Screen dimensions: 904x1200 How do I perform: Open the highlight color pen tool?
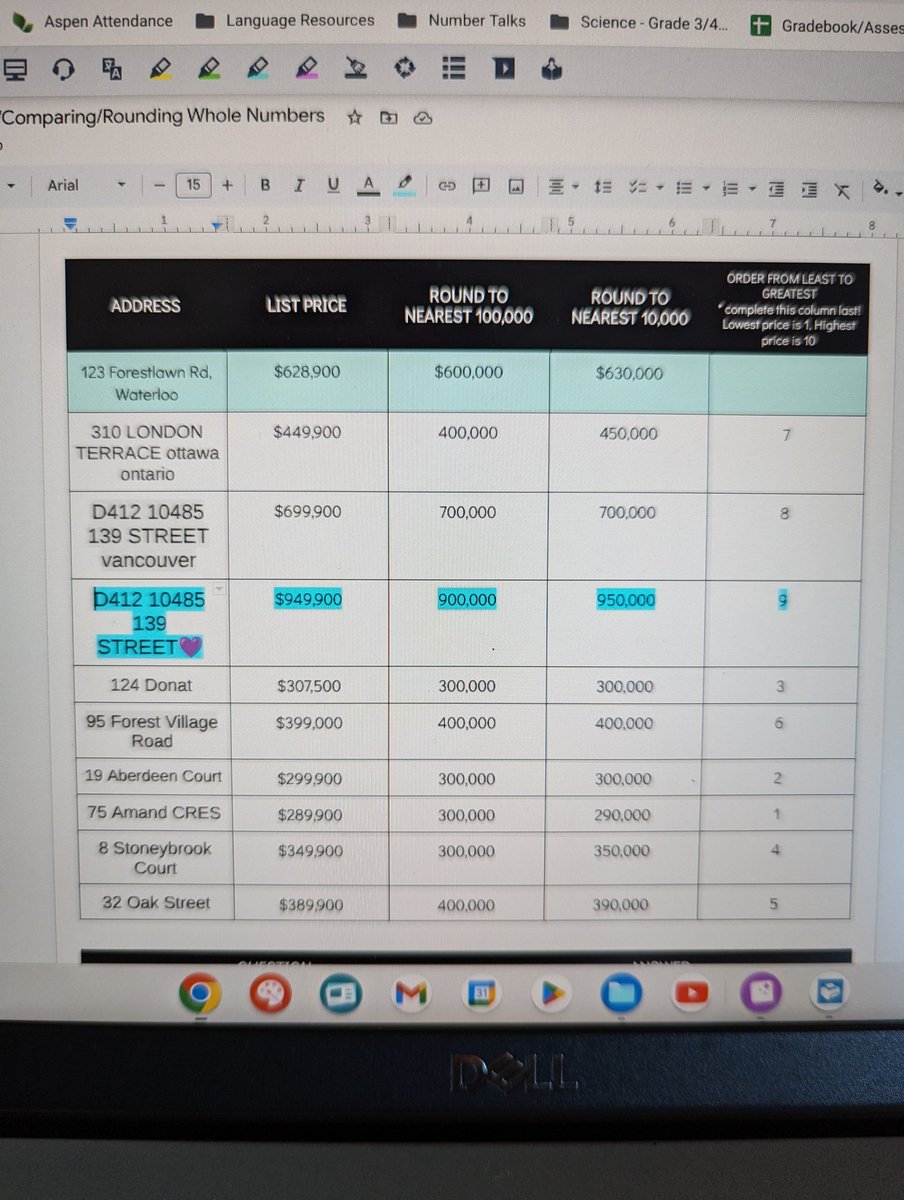coord(404,185)
